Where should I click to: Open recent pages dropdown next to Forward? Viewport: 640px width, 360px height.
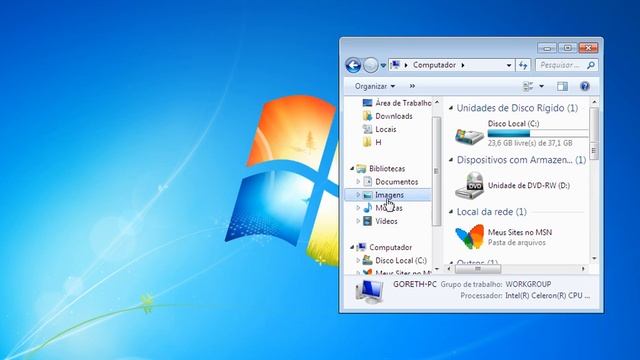pyautogui.click(x=383, y=65)
